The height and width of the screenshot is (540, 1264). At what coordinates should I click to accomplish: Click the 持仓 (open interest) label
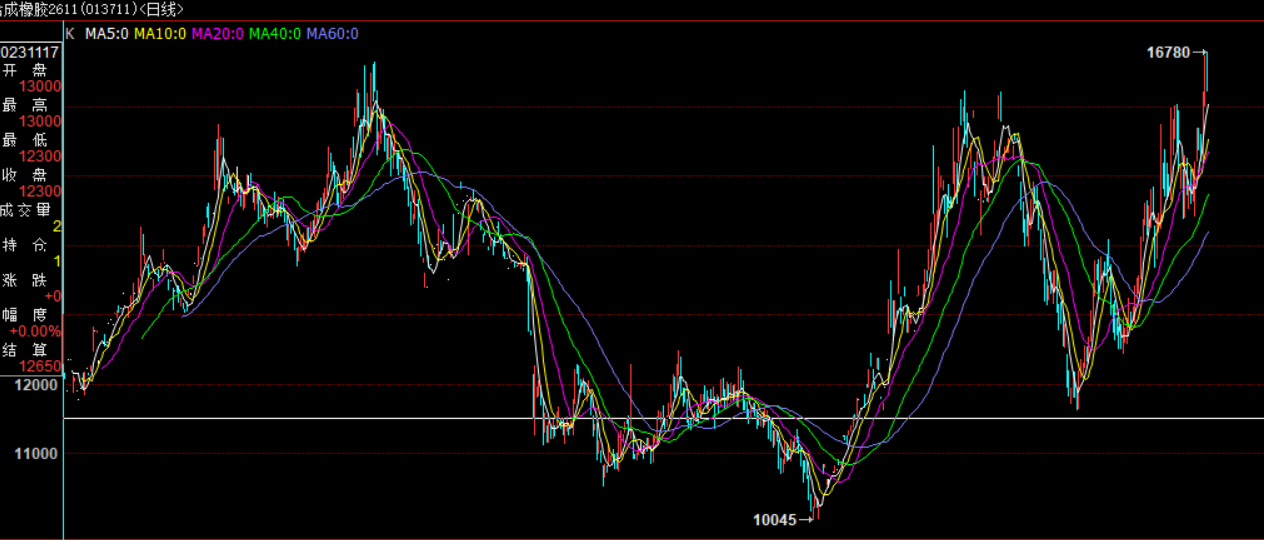(25, 245)
